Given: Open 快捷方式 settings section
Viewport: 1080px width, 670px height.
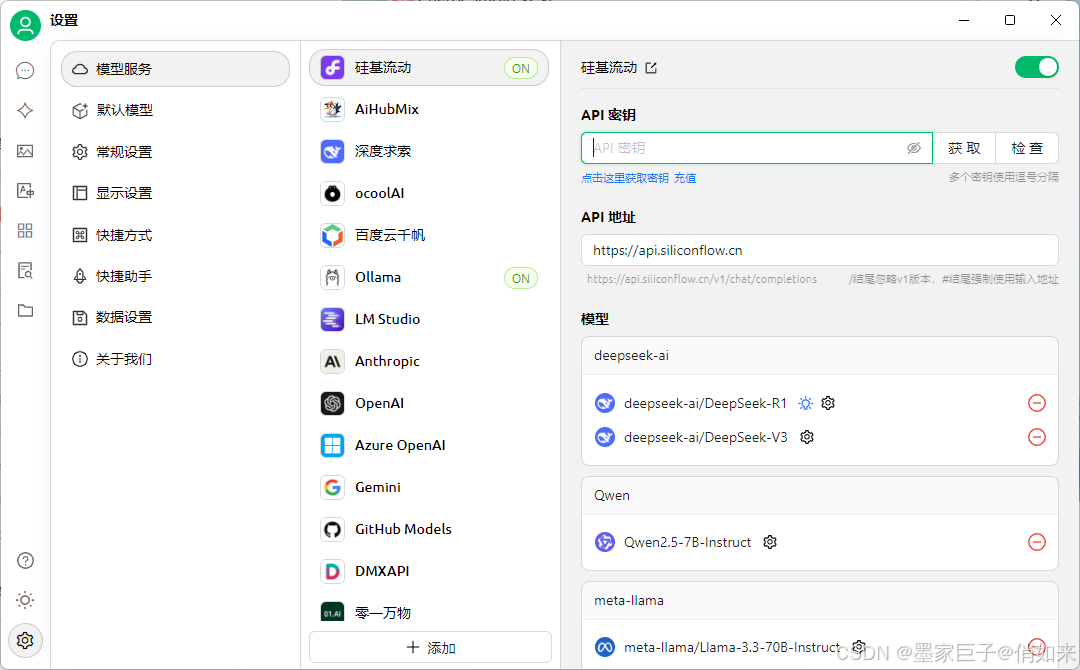Looking at the screenshot, I should (x=176, y=235).
